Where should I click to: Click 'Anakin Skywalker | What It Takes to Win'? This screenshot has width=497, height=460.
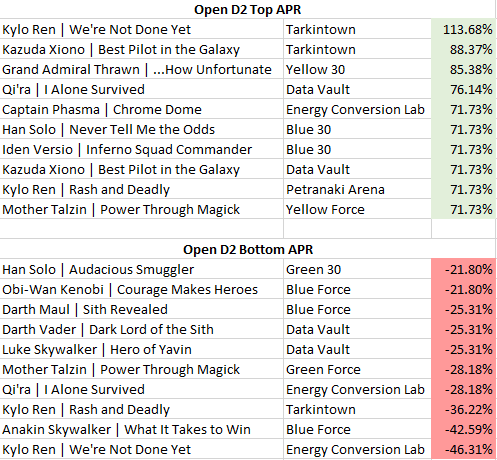coord(141,429)
